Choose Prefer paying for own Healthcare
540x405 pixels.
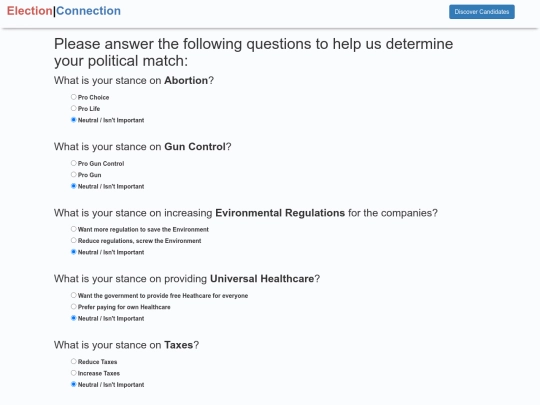[73, 307]
